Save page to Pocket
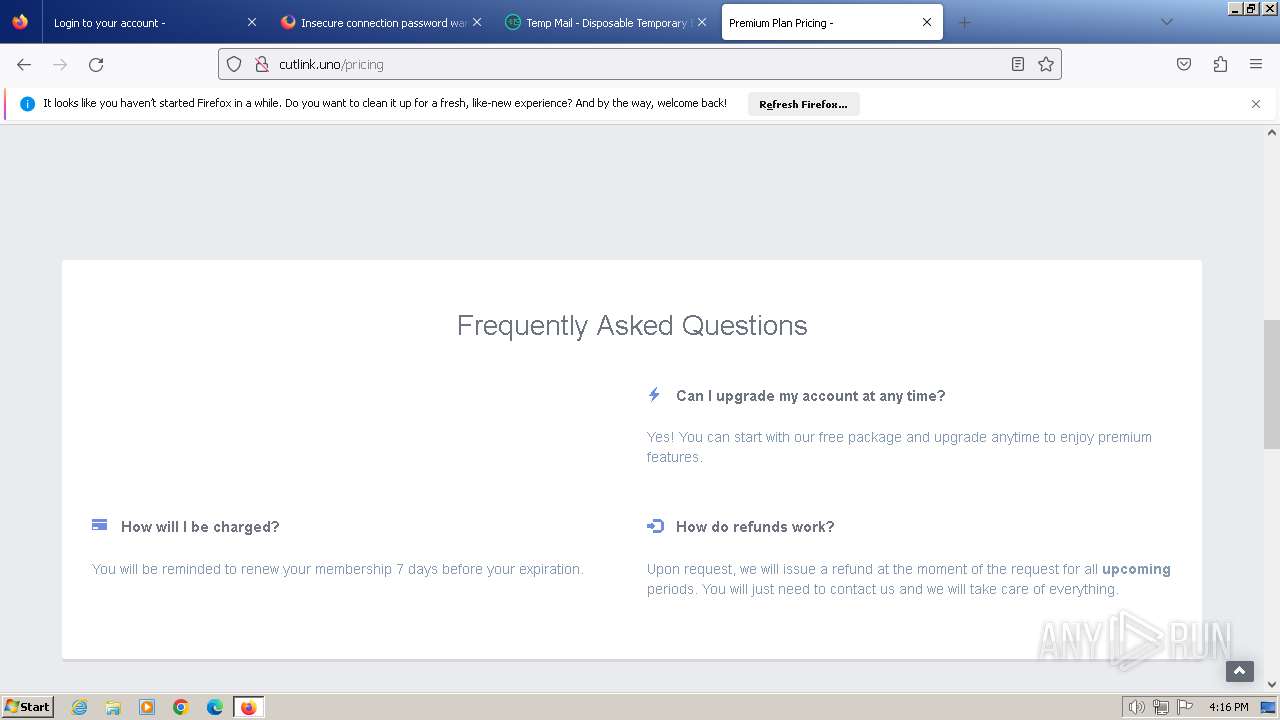 point(1184,64)
